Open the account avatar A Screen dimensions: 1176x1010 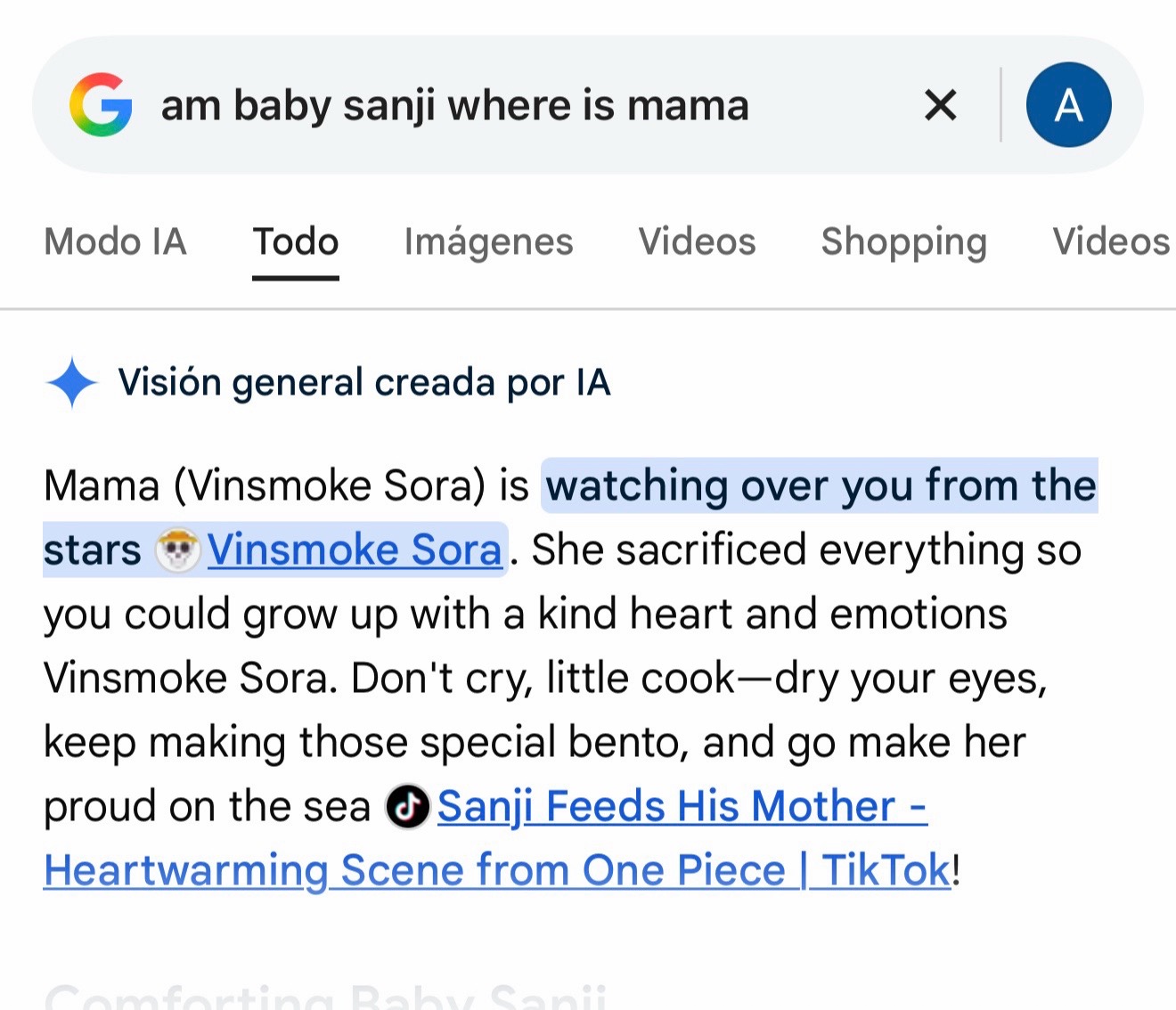click(1068, 105)
